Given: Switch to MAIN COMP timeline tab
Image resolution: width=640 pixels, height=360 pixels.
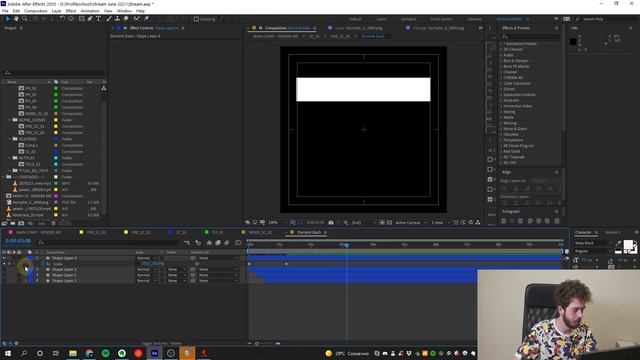Looking at the screenshot, I should click(x=38, y=232).
